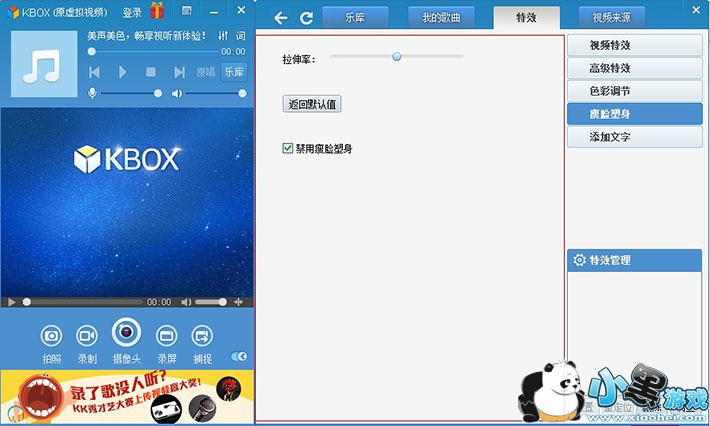
Task: Adjust the microphone volume slider
Action: tap(130, 93)
